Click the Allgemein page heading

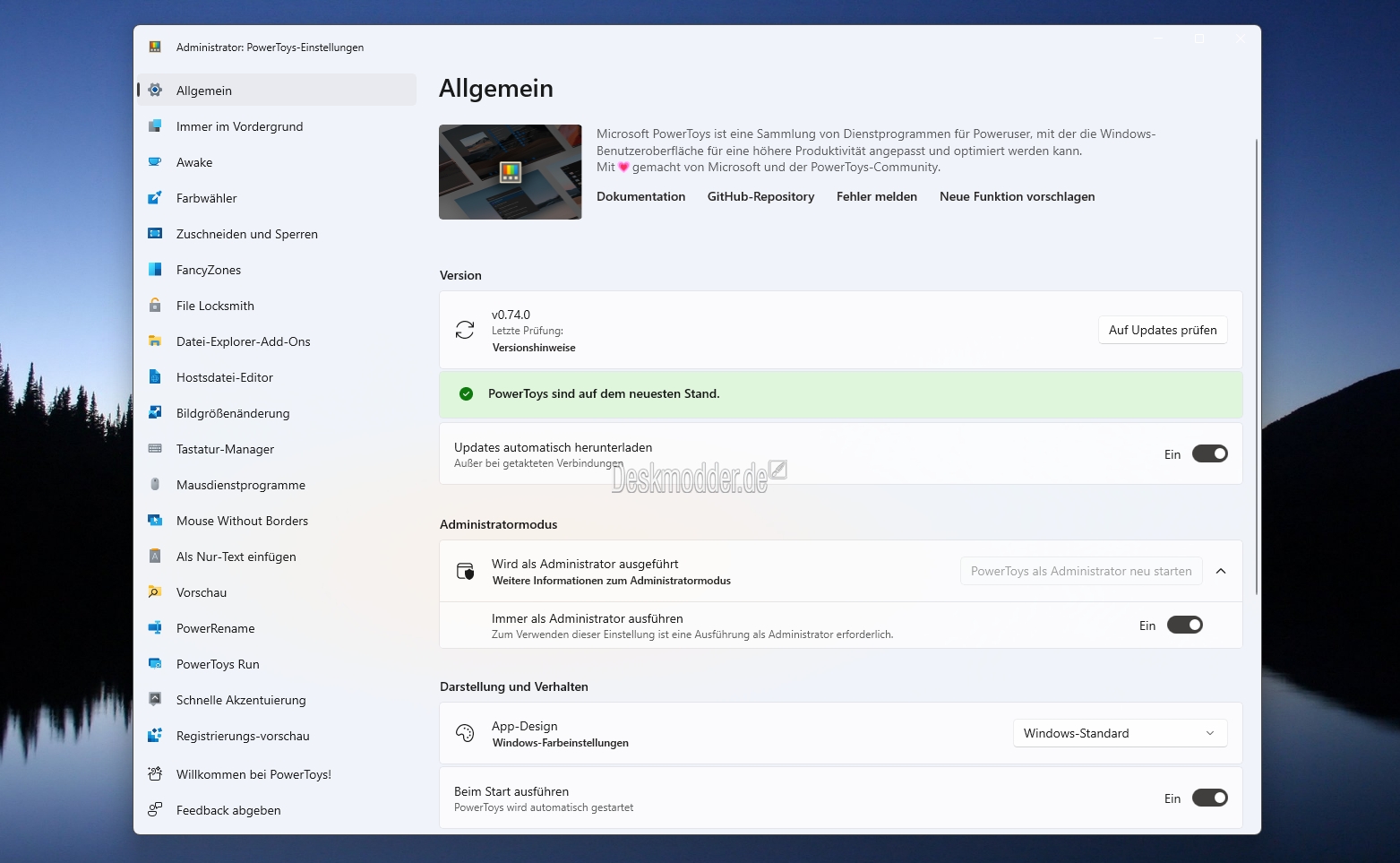(496, 88)
